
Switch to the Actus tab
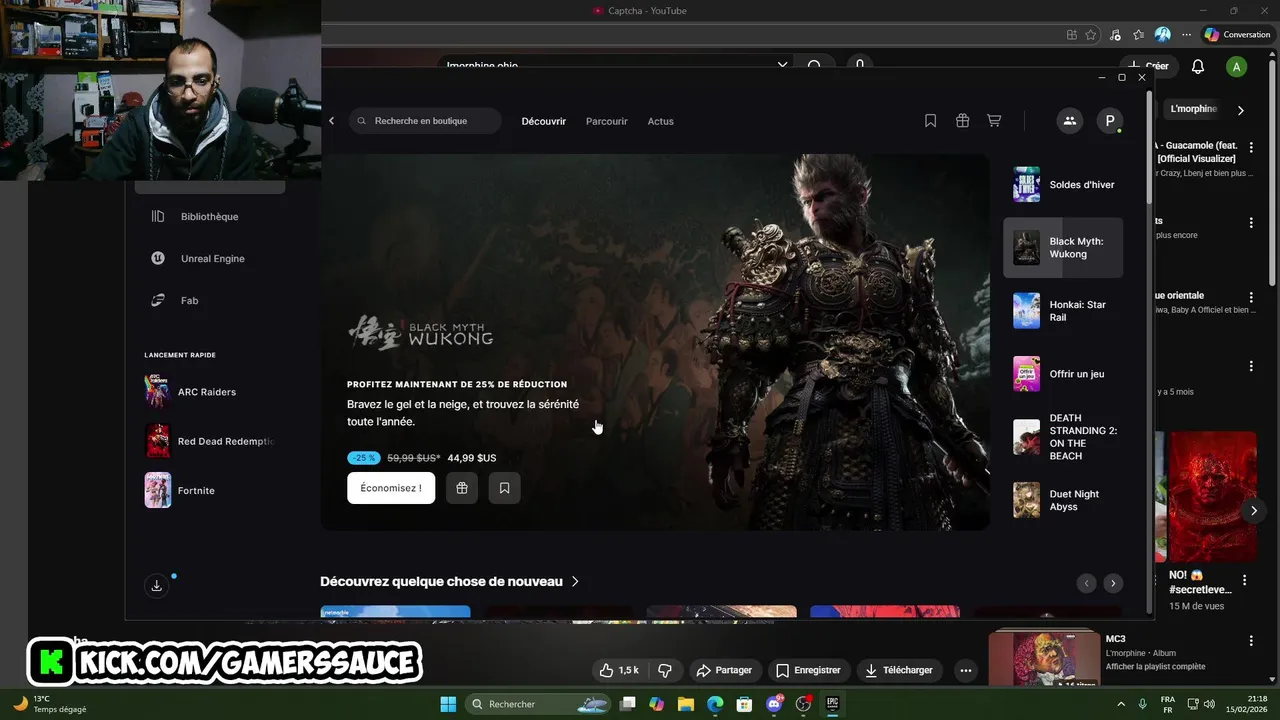click(x=661, y=121)
